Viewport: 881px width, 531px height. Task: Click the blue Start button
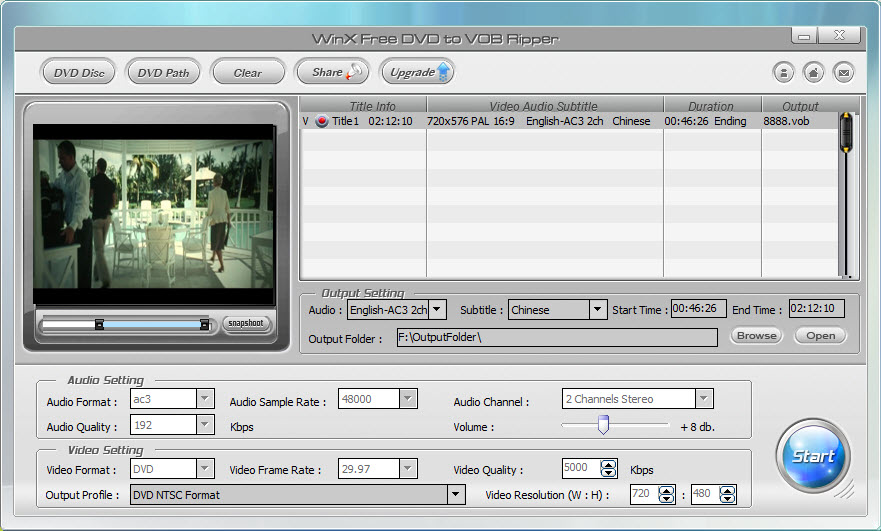(x=812, y=456)
